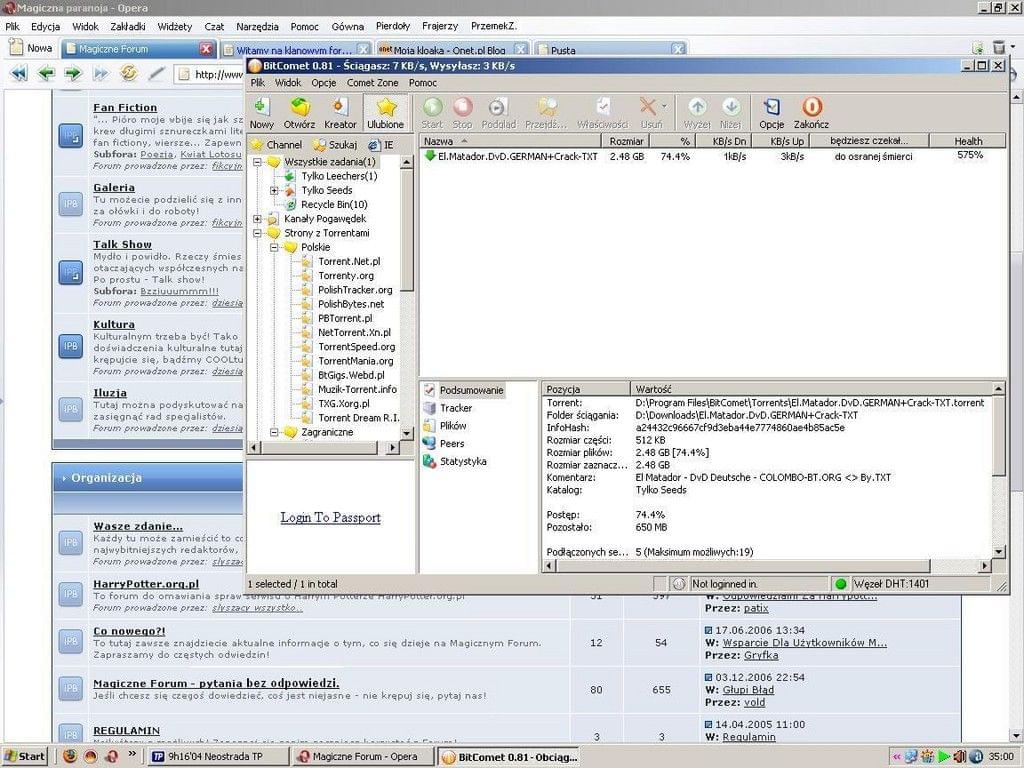This screenshot has width=1024, height=768.
Task: Launch the Kreator torrent wizard icon
Action: (340, 112)
